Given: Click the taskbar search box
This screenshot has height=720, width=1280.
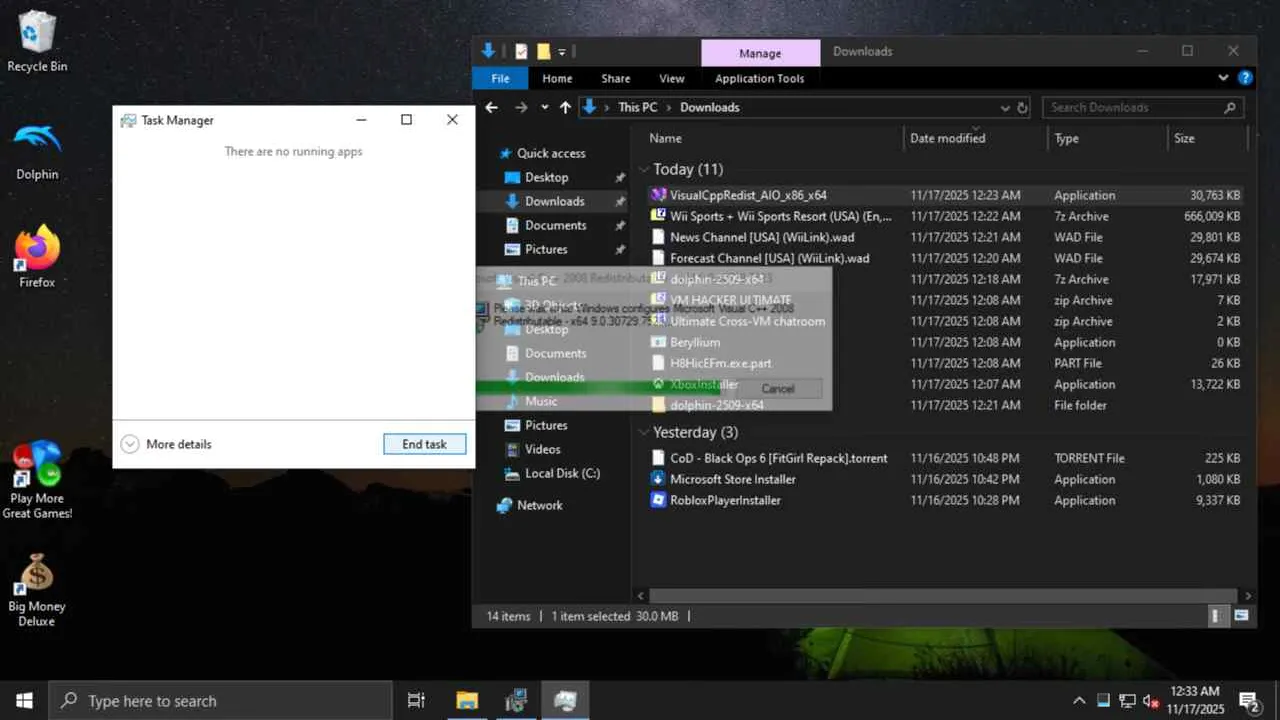Looking at the screenshot, I should pos(220,701).
